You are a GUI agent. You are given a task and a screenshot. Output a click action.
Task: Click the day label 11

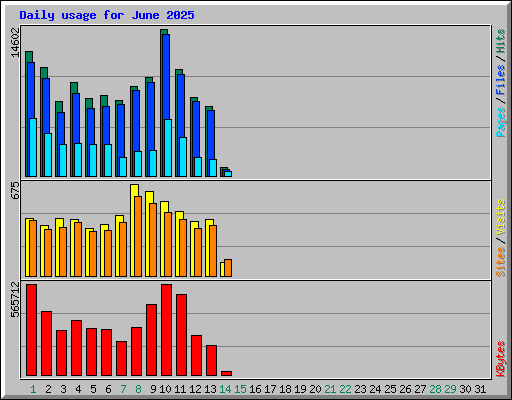tap(180, 389)
